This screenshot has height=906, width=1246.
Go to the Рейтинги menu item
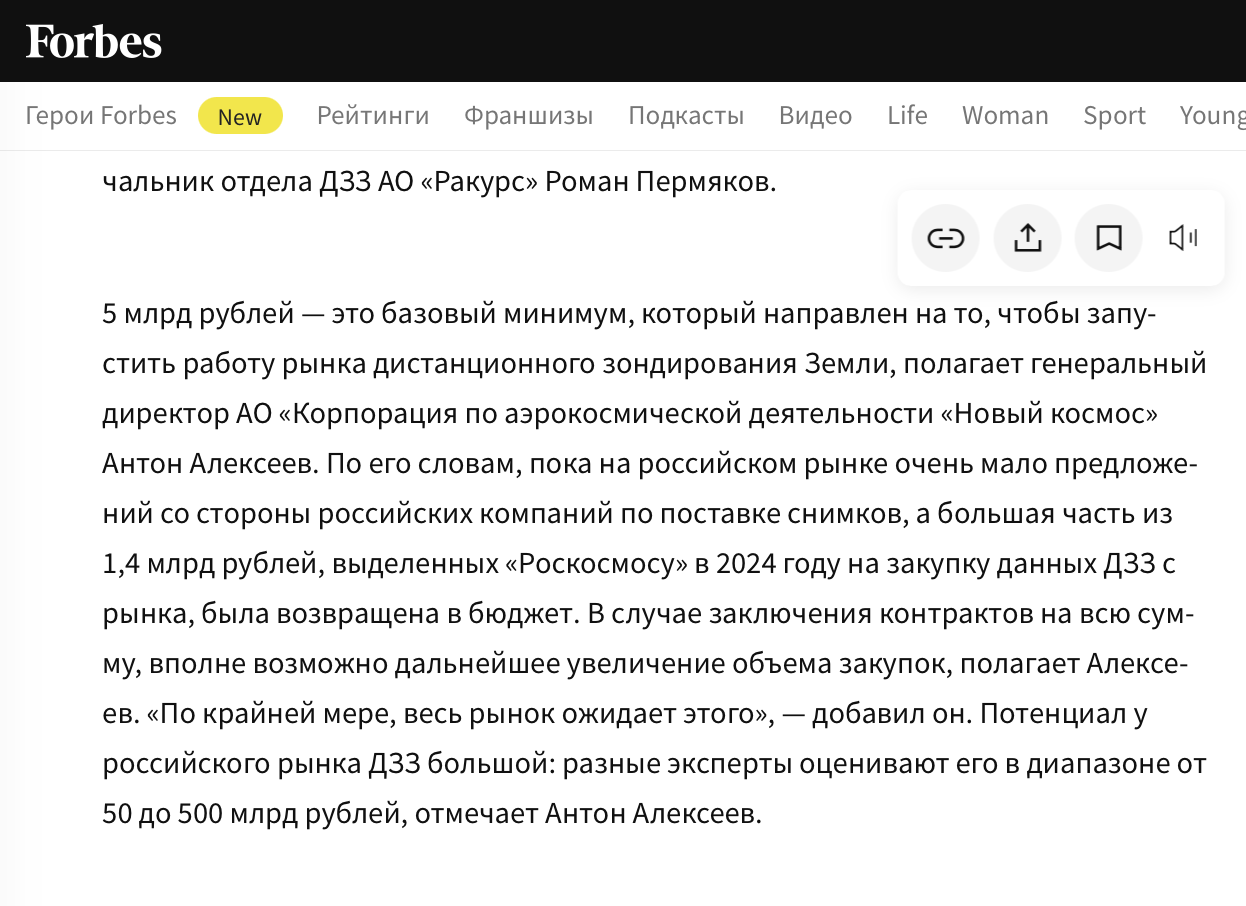373,116
